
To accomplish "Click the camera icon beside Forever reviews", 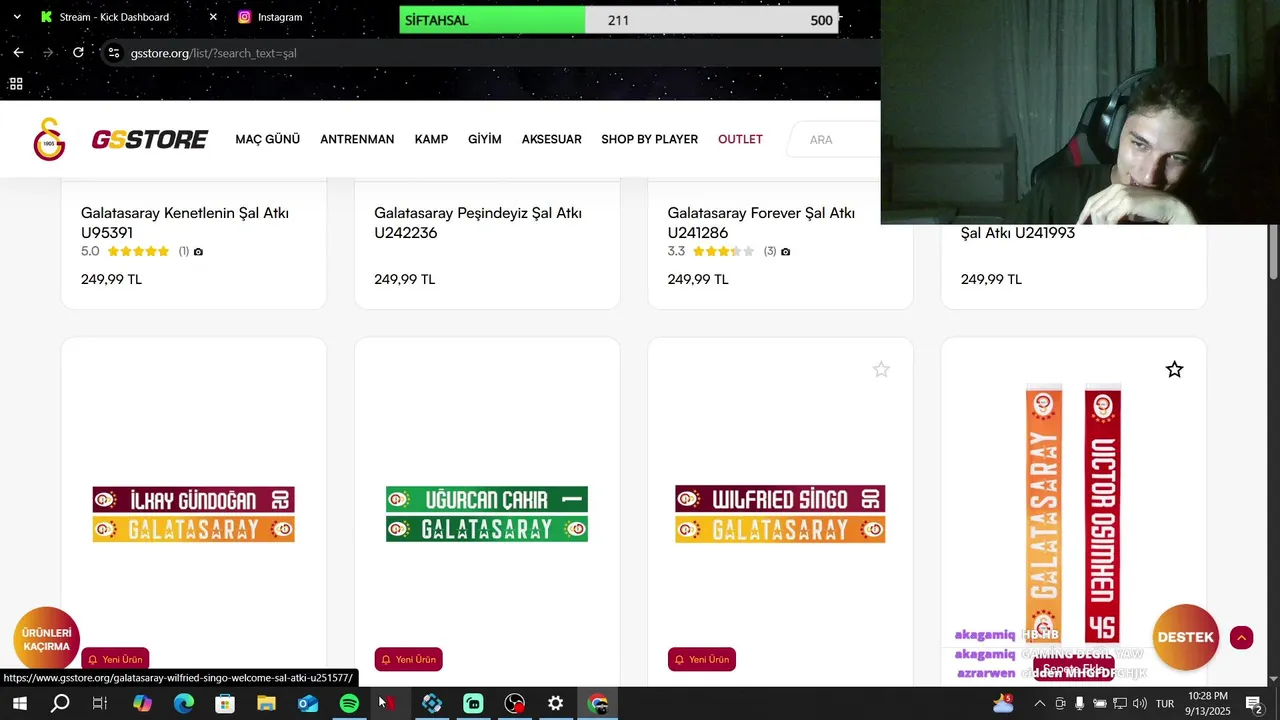I will pyautogui.click(x=785, y=252).
